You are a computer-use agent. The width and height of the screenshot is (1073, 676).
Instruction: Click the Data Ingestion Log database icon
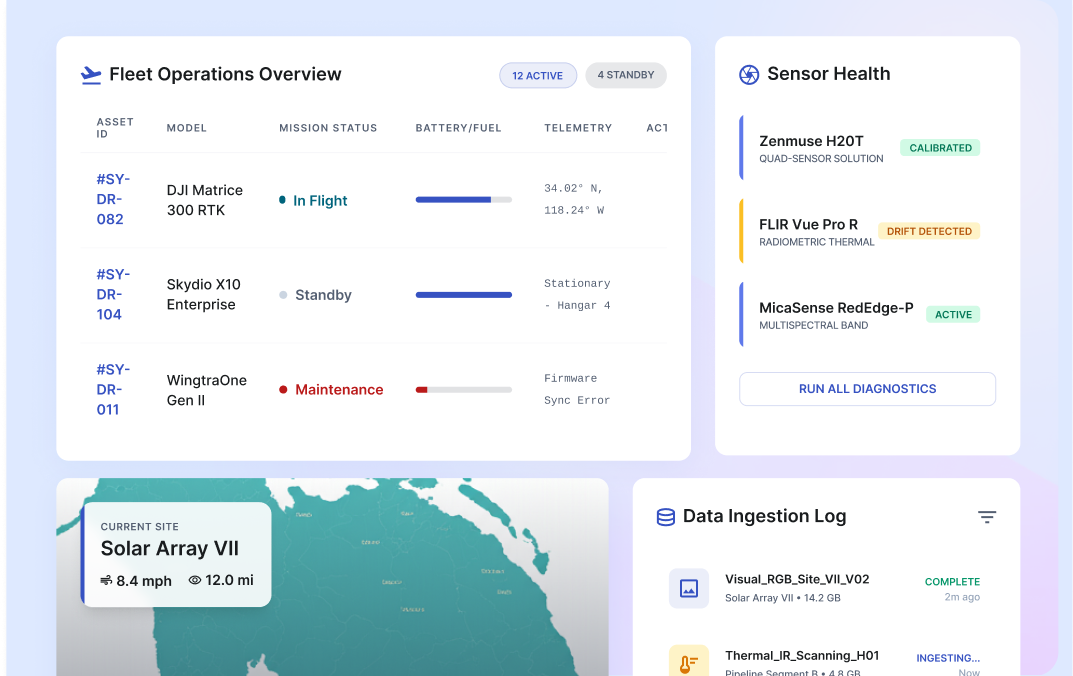click(x=665, y=517)
